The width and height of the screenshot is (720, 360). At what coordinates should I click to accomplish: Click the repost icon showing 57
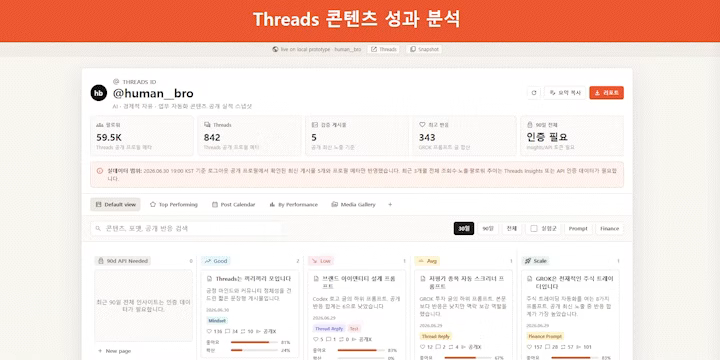click(x=564, y=347)
